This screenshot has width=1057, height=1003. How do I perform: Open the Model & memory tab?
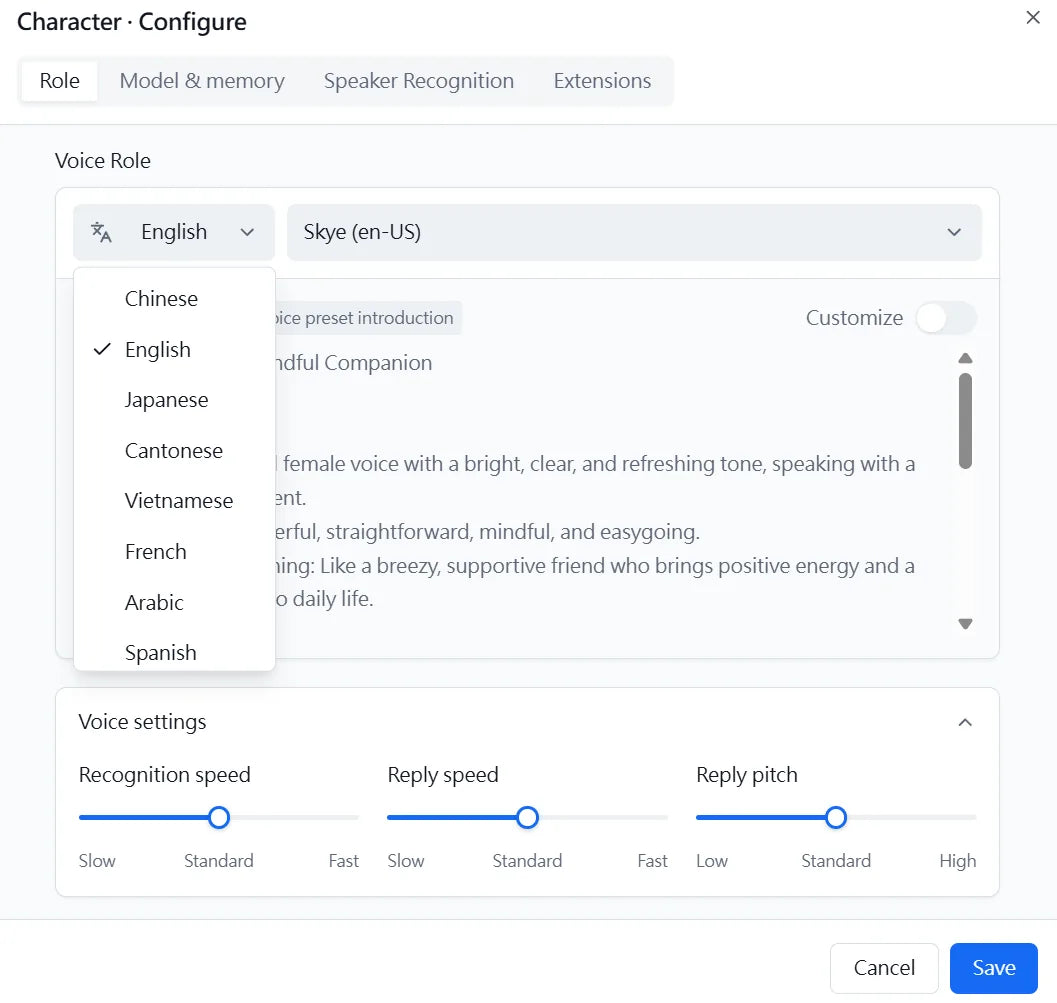click(202, 81)
